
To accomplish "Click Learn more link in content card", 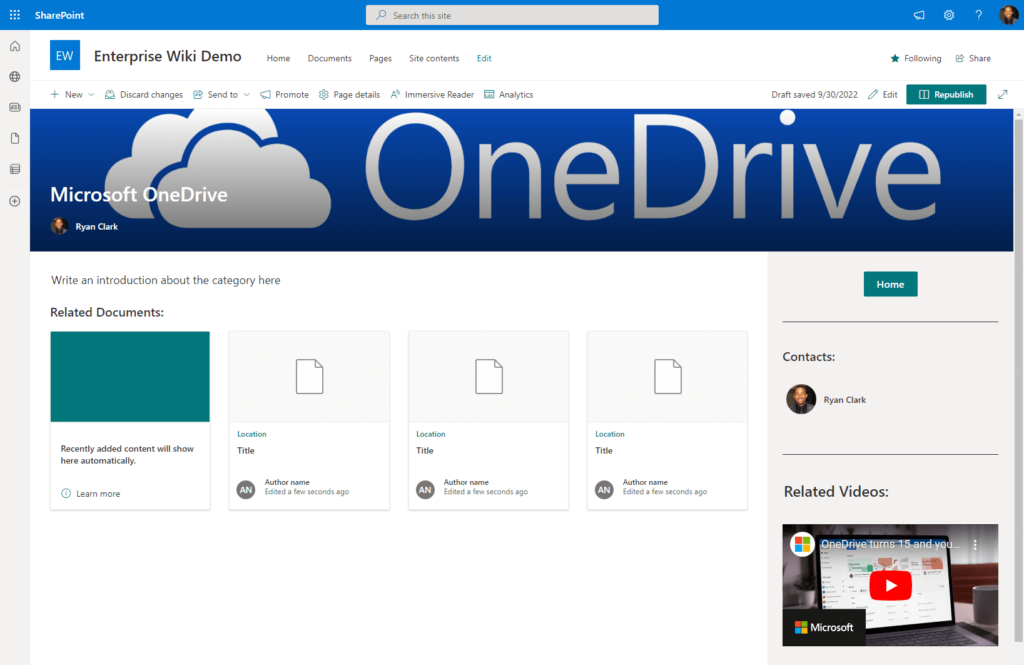I will coord(98,494).
